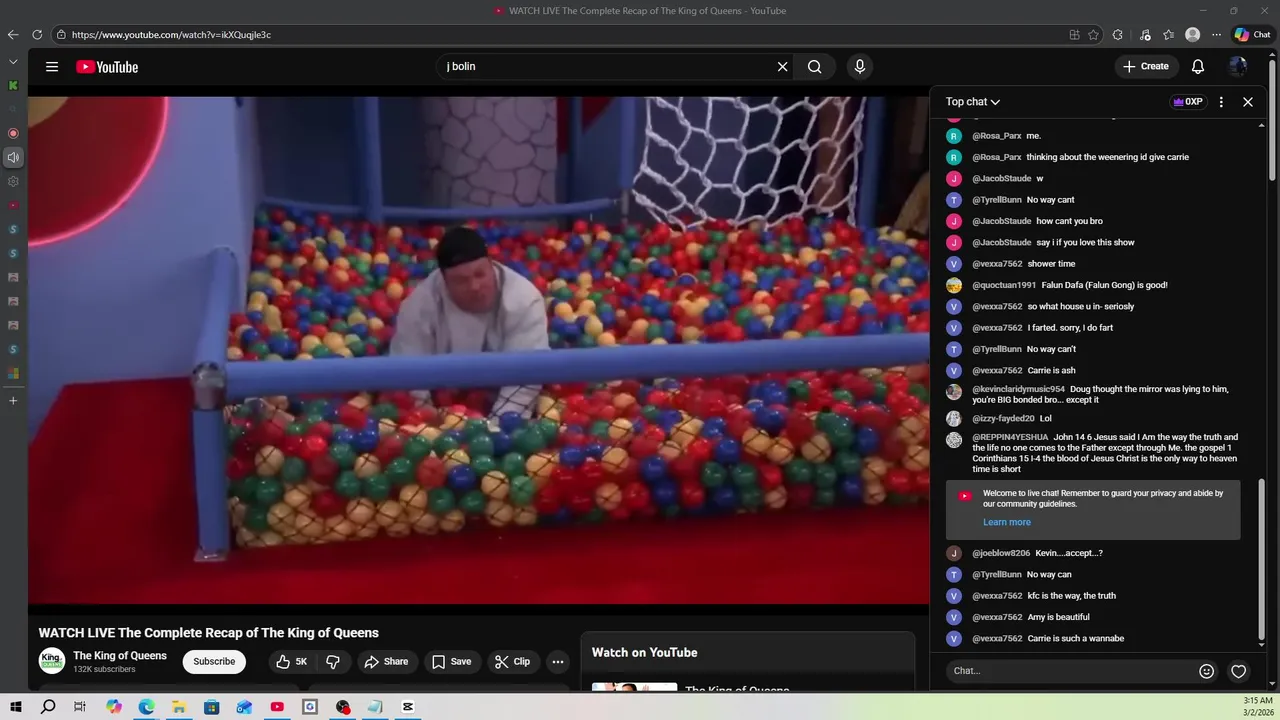Click @kevinclaridymusic954 username in chat
The image size is (1280, 720).
click(1018, 389)
